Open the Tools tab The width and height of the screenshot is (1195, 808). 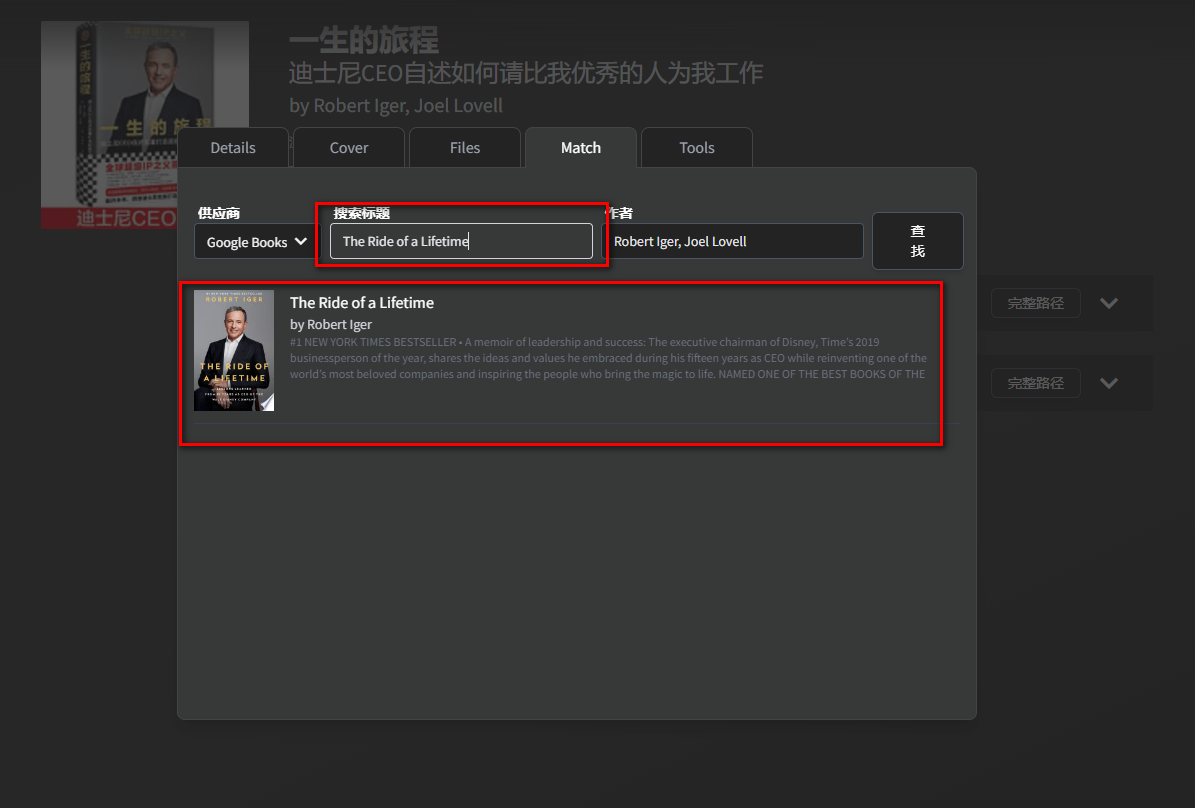tap(697, 148)
